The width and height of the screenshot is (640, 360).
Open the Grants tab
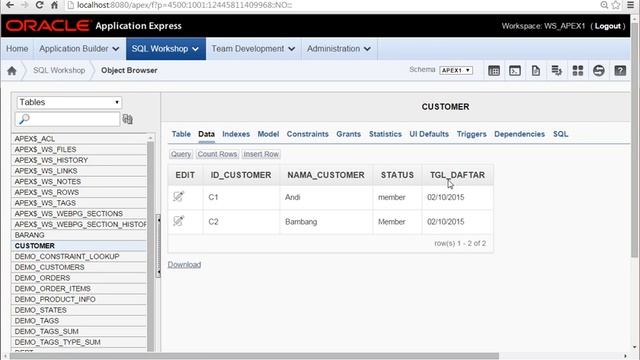pos(349,134)
